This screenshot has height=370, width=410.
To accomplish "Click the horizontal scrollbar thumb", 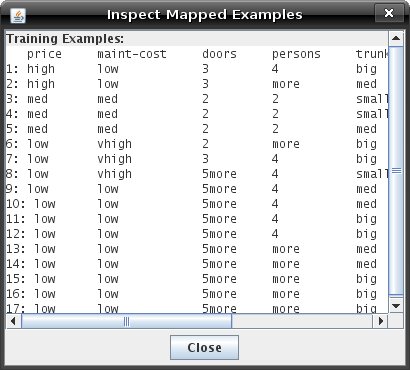I will point(126,321).
